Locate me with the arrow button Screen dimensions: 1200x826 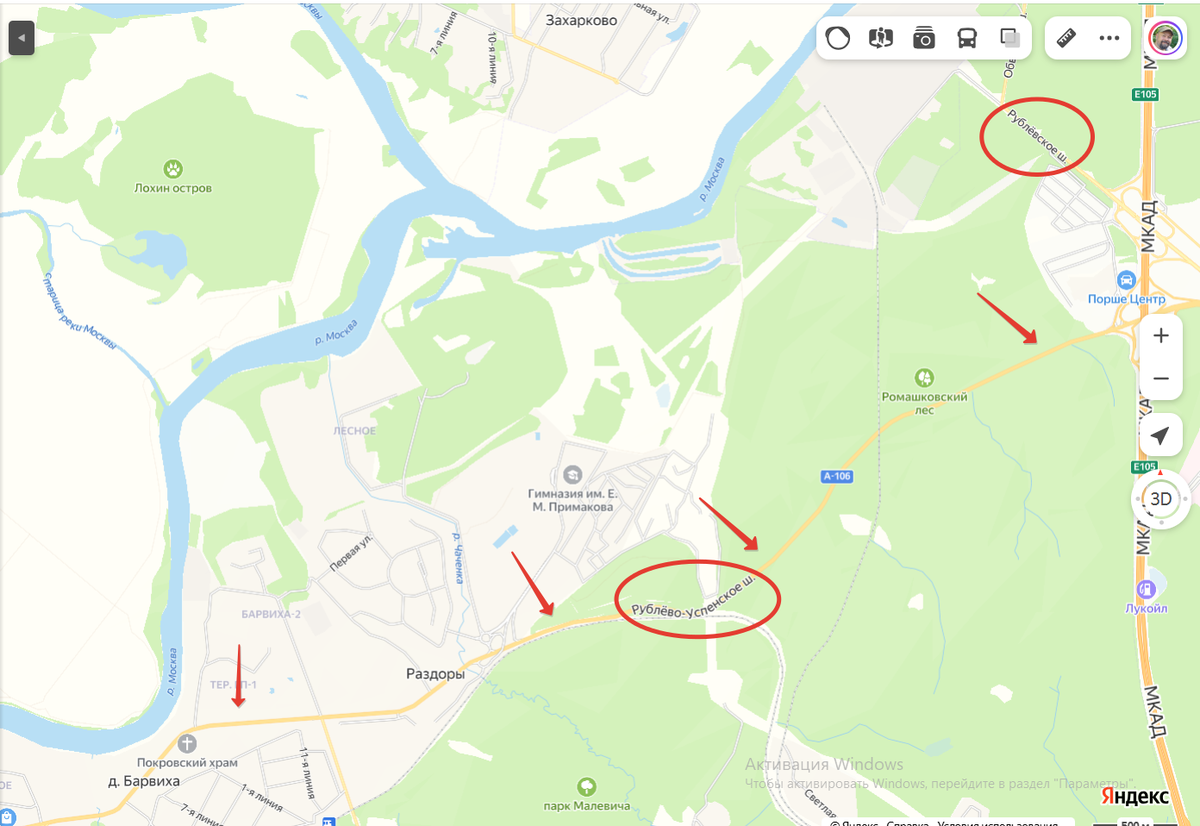tap(1161, 436)
